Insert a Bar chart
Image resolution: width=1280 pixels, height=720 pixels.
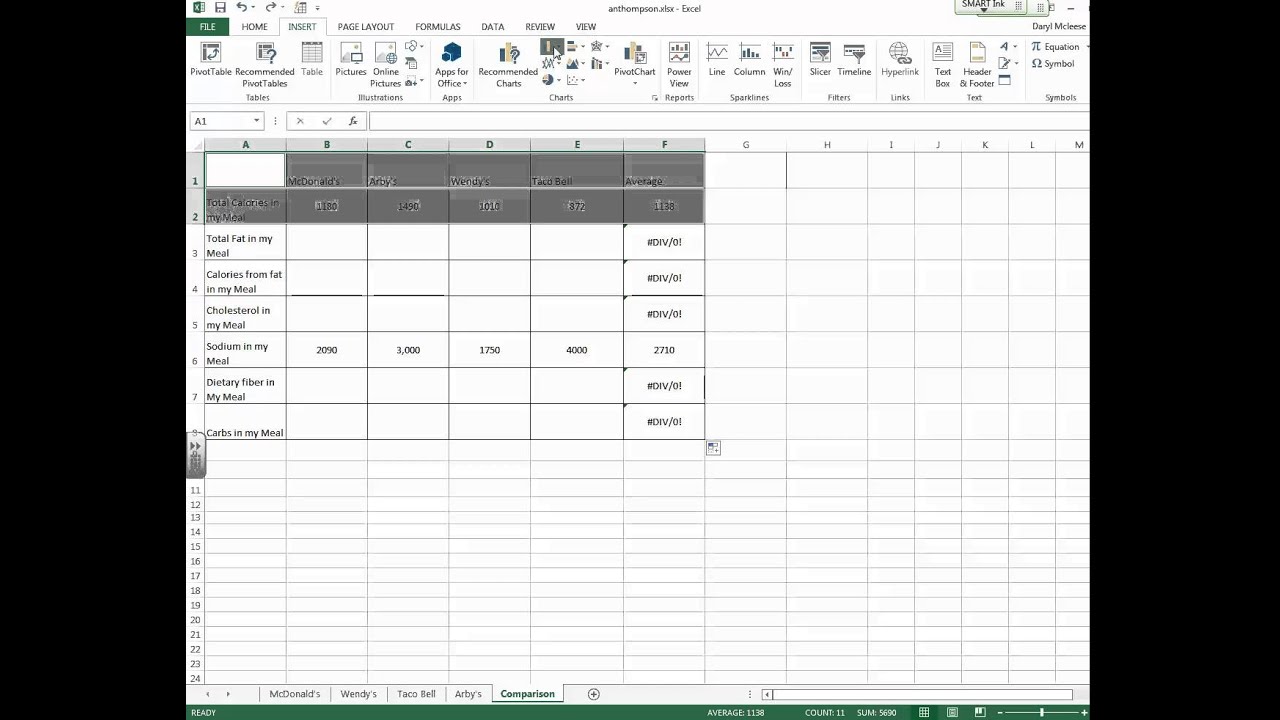575,47
